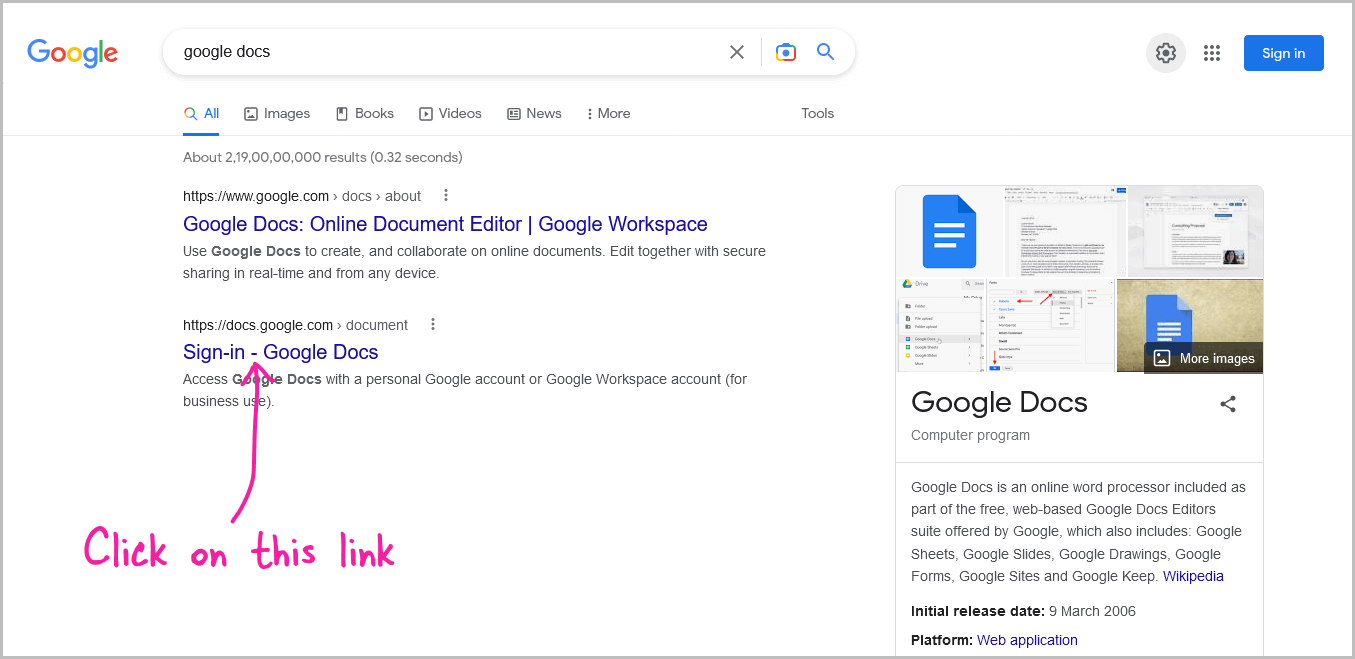The image size is (1355, 659).
Task: Select the All tab
Action: tap(201, 114)
